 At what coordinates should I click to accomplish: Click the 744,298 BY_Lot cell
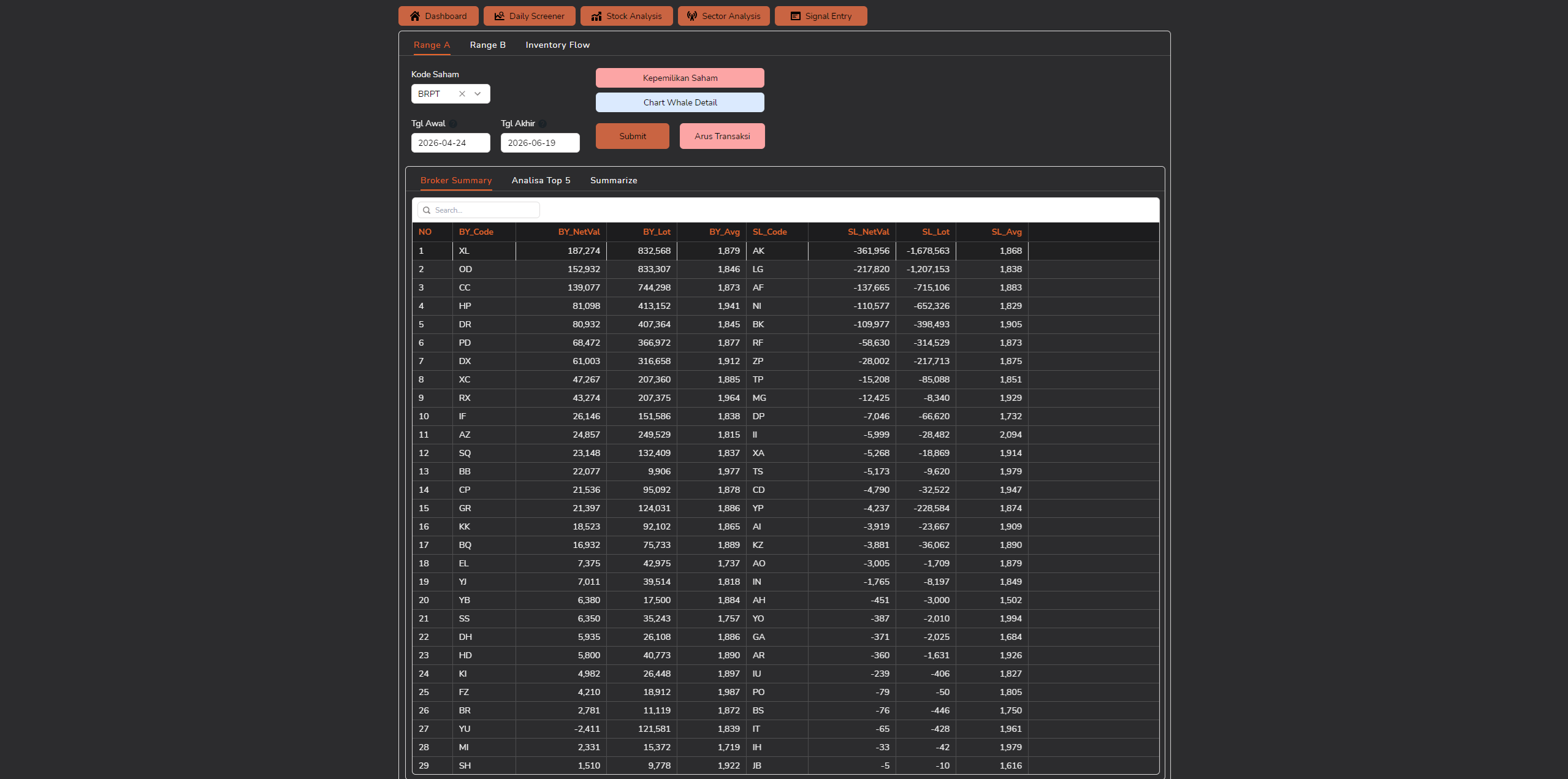(642, 287)
